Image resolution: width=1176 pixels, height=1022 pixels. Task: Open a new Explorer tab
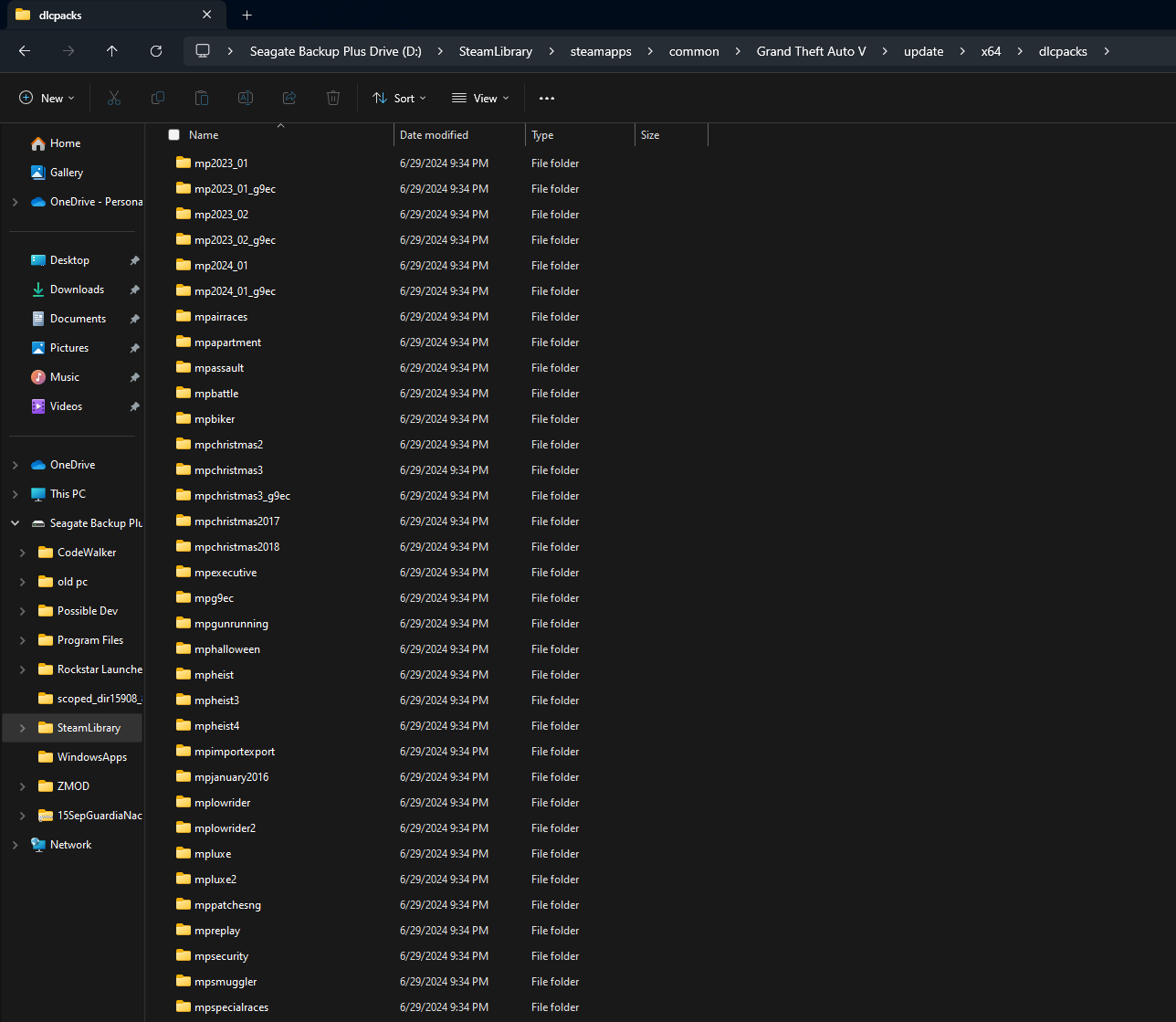click(247, 15)
